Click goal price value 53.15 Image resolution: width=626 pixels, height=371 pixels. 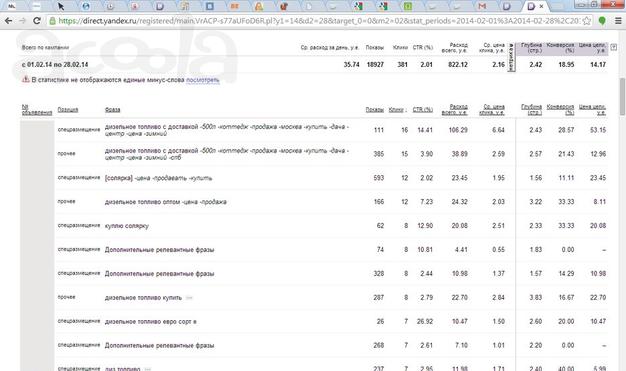598,130
